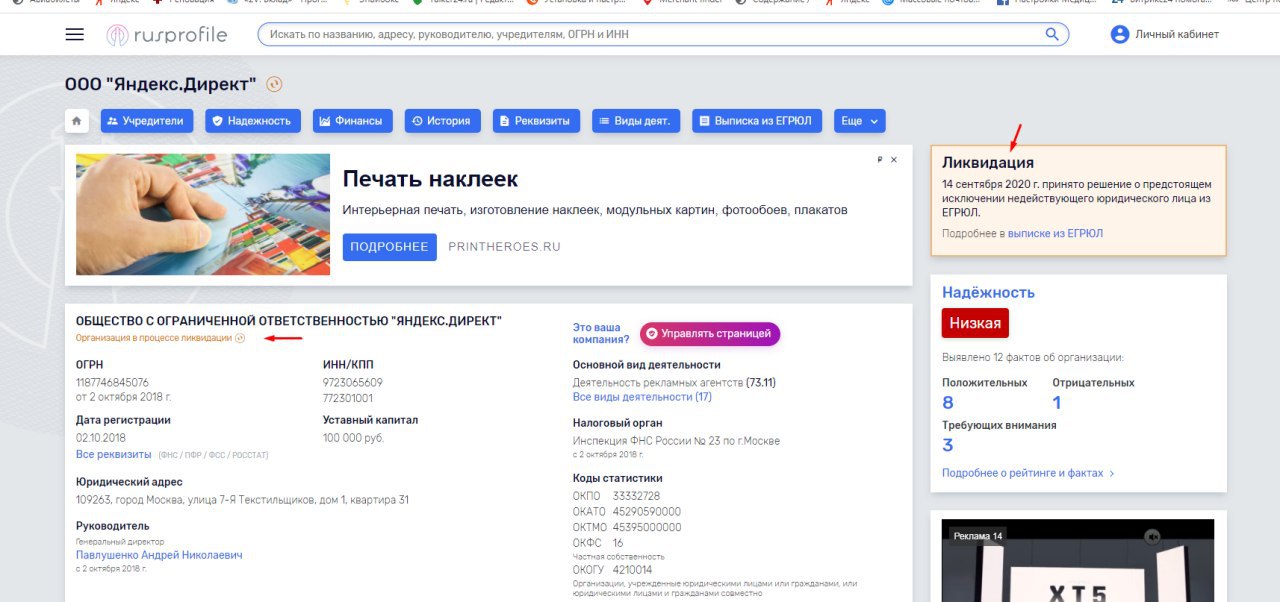Click the Печать наклеек ad headline
Screen dimensions: 1280x602
(430, 179)
